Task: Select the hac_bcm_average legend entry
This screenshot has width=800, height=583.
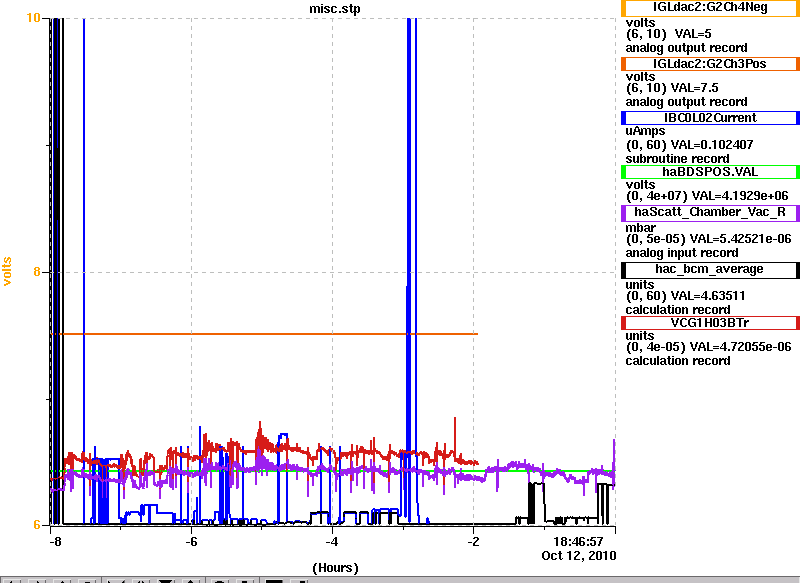Action: tap(710, 270)
